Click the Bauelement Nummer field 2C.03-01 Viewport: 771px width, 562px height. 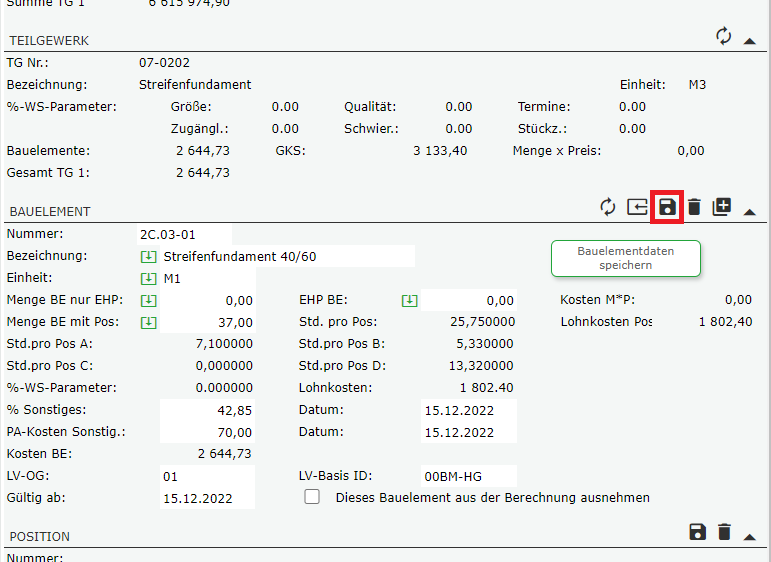coord(196,234)
